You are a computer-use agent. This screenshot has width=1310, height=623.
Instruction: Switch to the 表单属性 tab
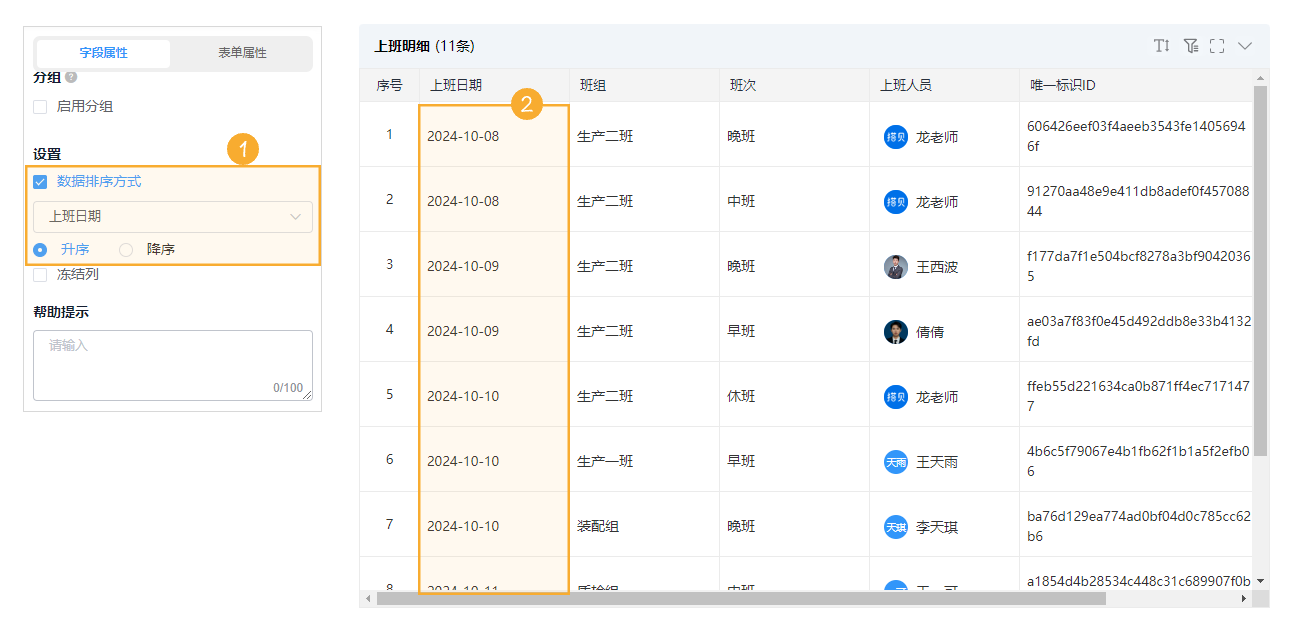pyautogui.click(x=242, y=53)
